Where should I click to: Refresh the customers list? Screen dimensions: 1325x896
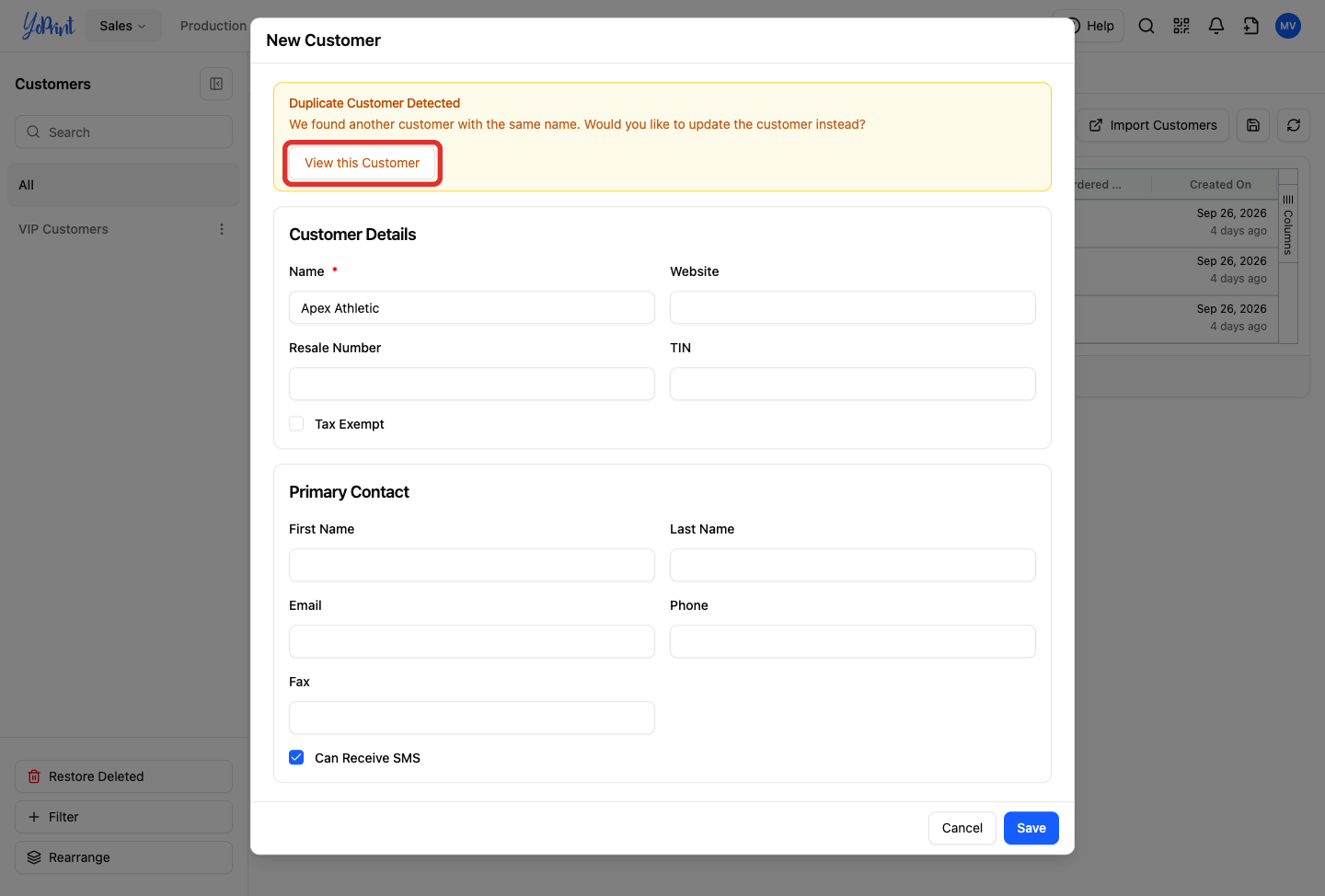(x=1294, y=125)
